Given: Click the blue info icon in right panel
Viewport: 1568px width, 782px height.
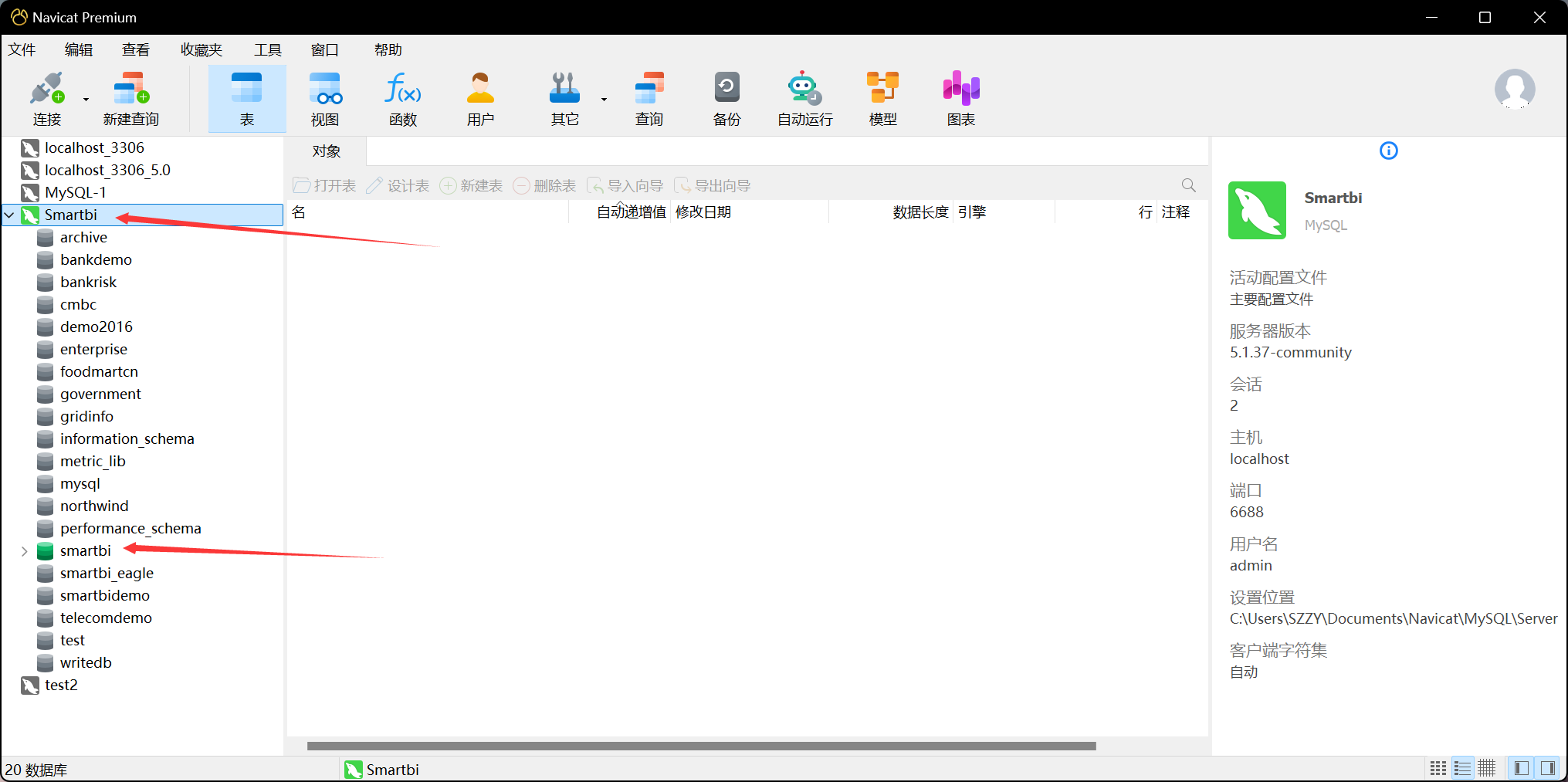Looking at the screenshot, I should [x=1389, y=151].
